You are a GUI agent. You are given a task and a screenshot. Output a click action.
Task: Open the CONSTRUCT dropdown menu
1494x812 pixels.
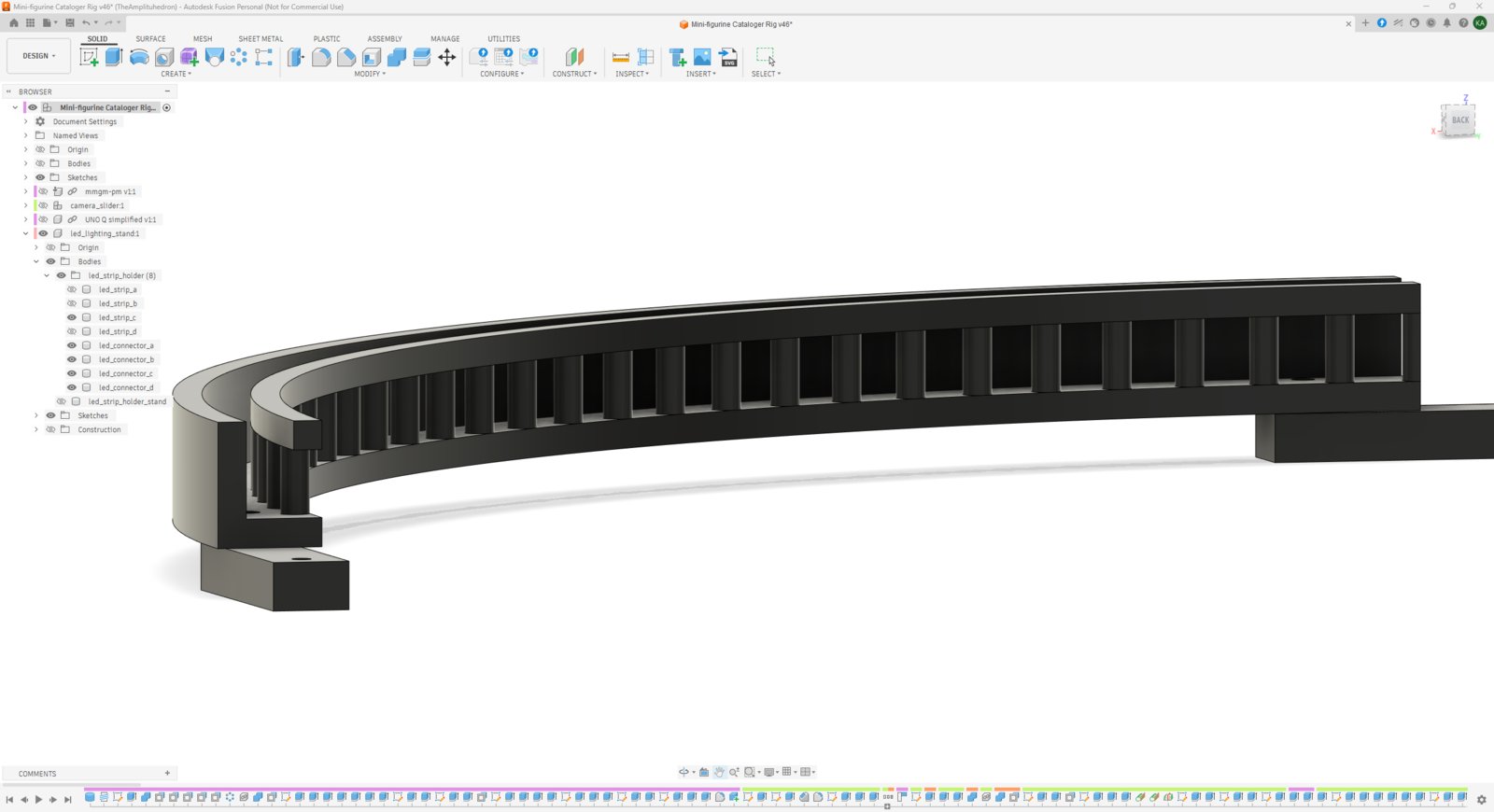coord(574,74)
